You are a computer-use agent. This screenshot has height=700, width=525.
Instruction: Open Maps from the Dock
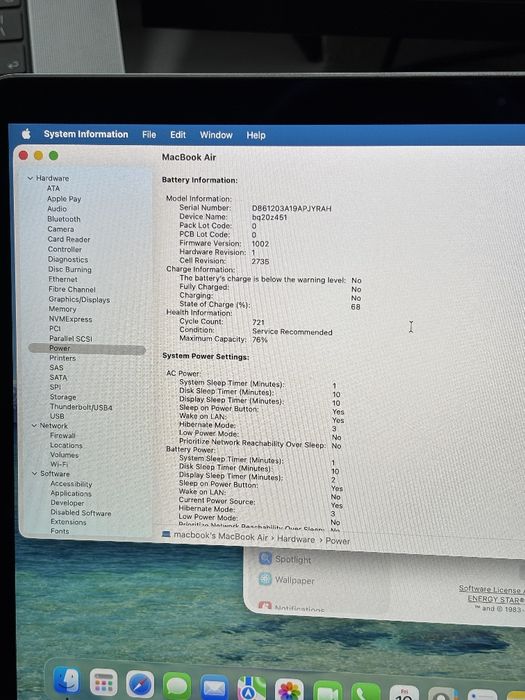[252, 688]
